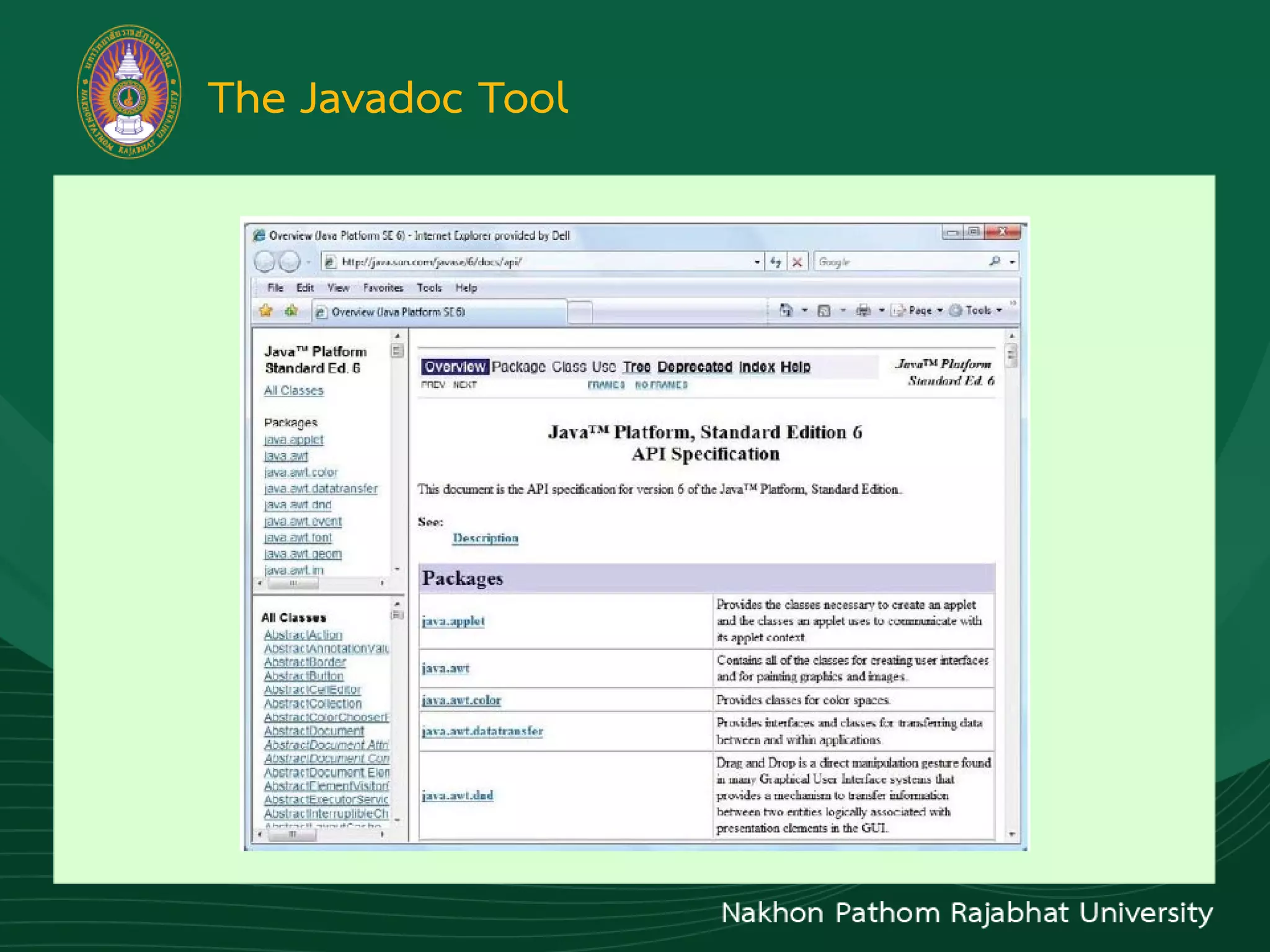The image size is (1270, 952).
Task: Open the View menu
Action: click(x=339, y=288)
